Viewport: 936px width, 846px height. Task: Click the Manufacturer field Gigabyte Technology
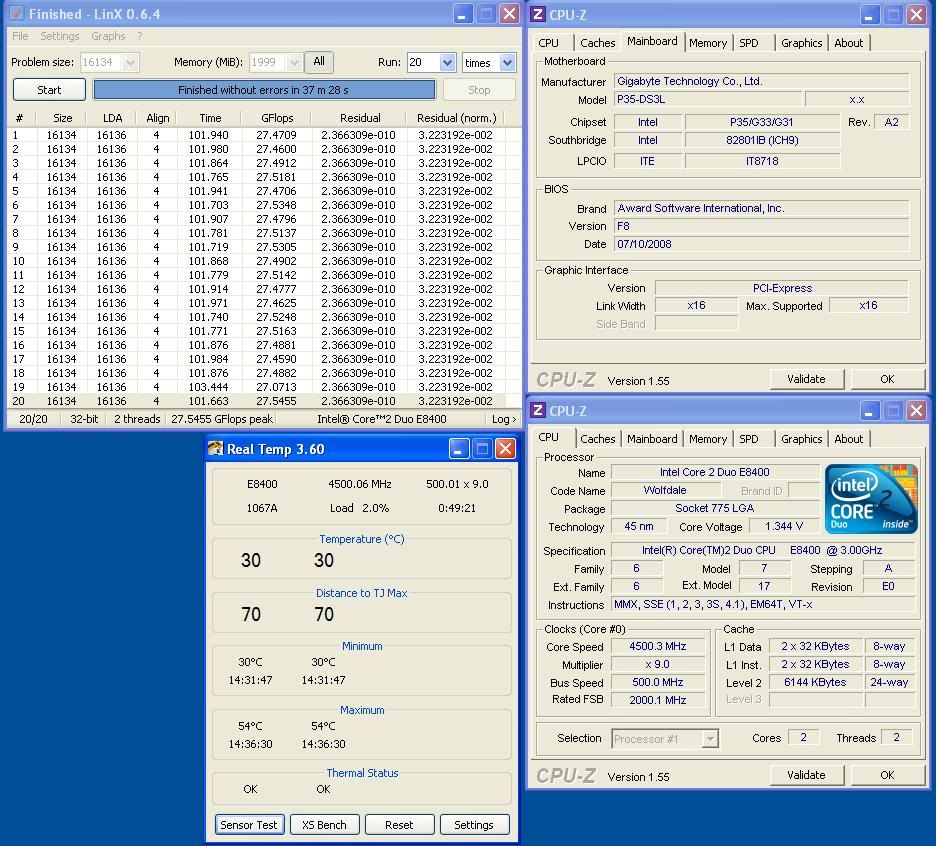(762, 81)
